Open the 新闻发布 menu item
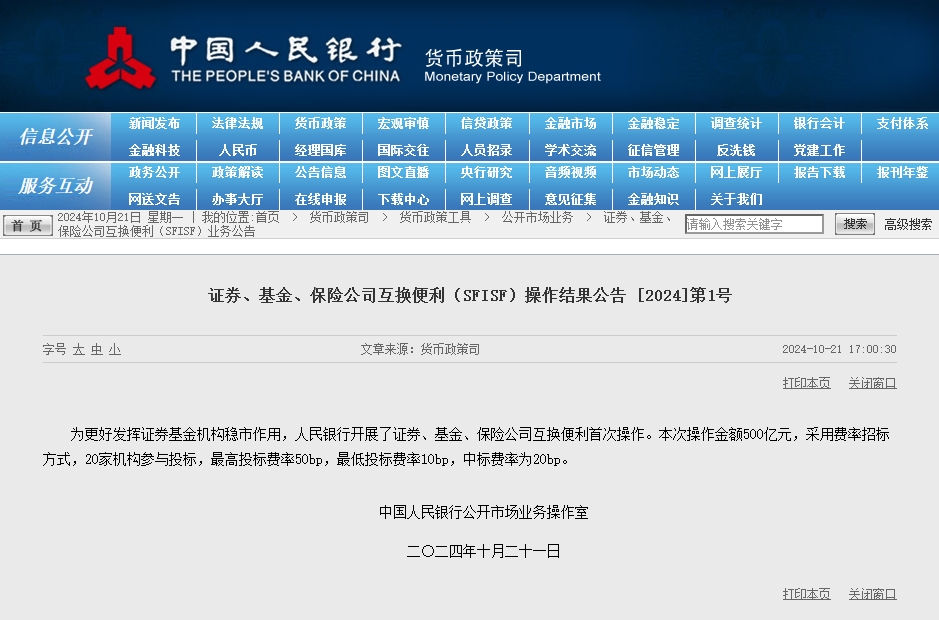The width and height of the screenshot is (939, 620). coord(154,123)
